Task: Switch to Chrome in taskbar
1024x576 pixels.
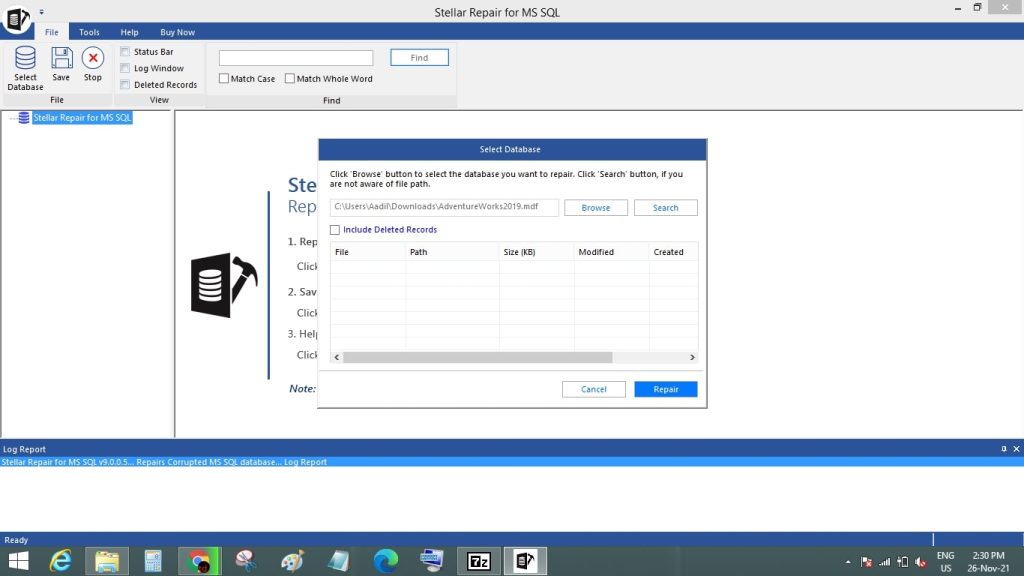Action: click(x=199, y=561)
